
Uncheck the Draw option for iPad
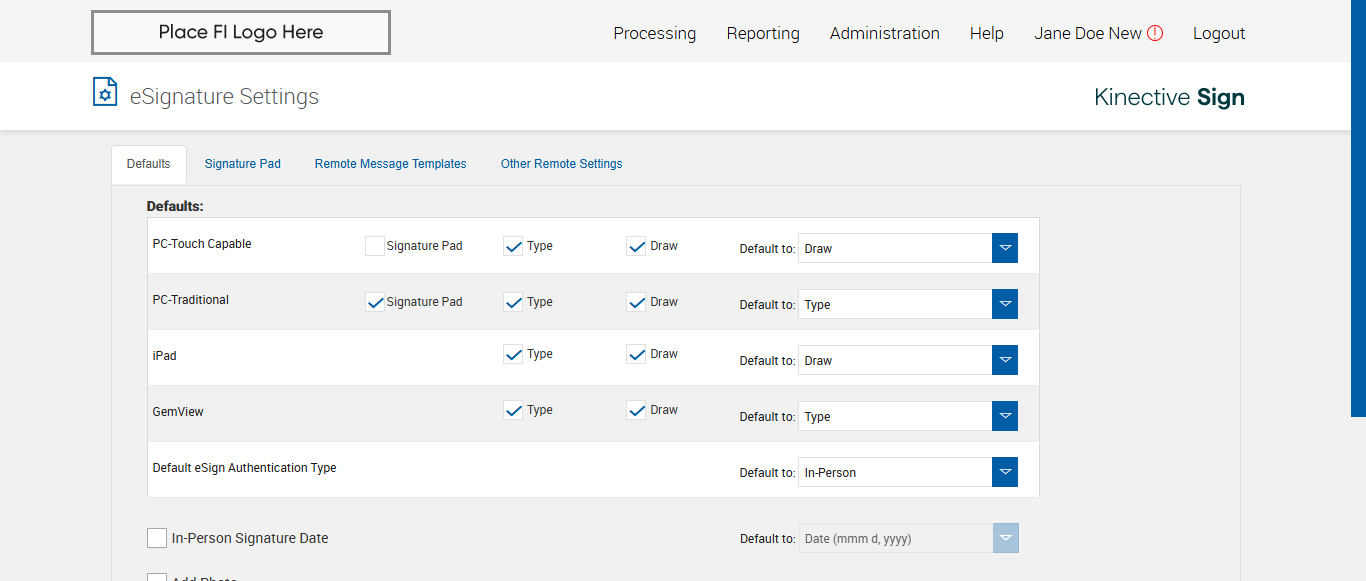click(636, 354)
